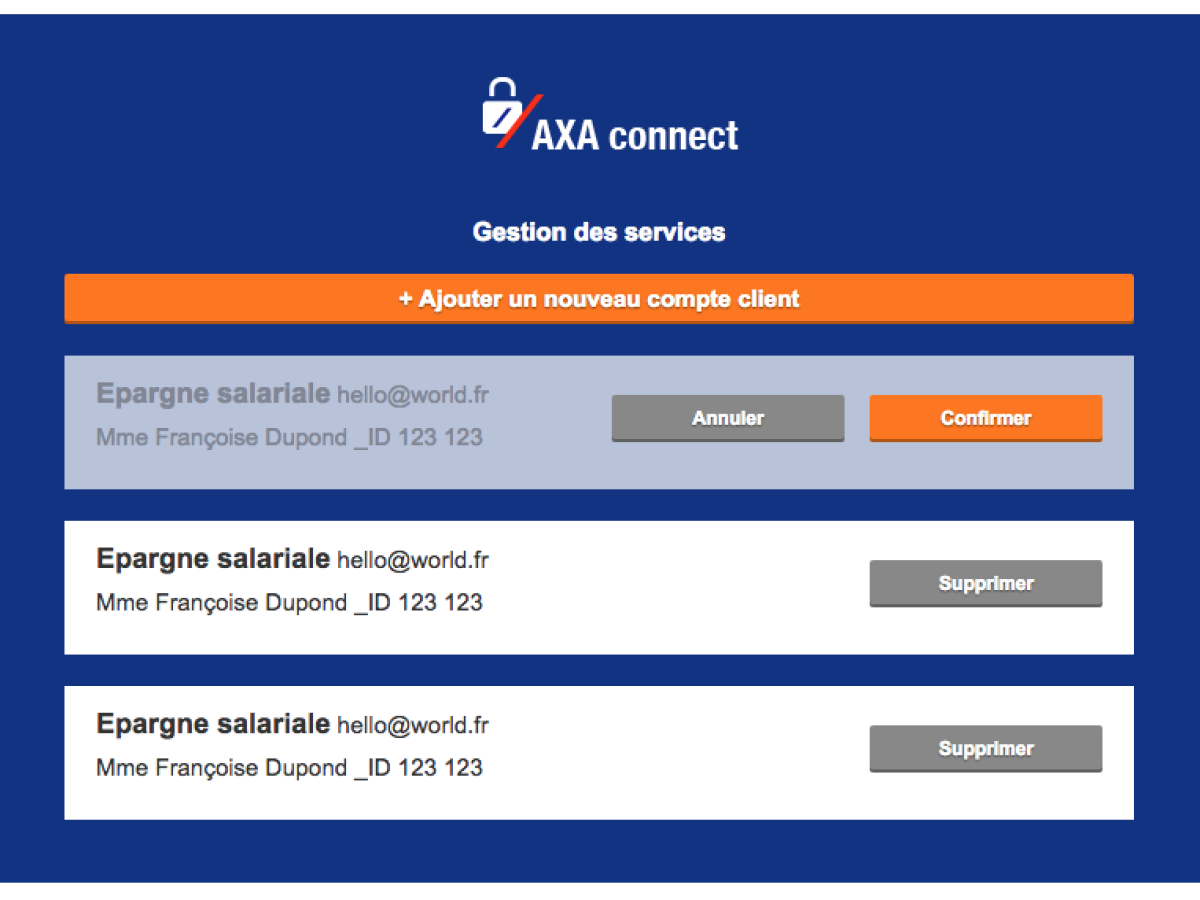Select Epargne salariale title in third card
This screenshot has width=1200, height=900.
click(x=213, y=724)
